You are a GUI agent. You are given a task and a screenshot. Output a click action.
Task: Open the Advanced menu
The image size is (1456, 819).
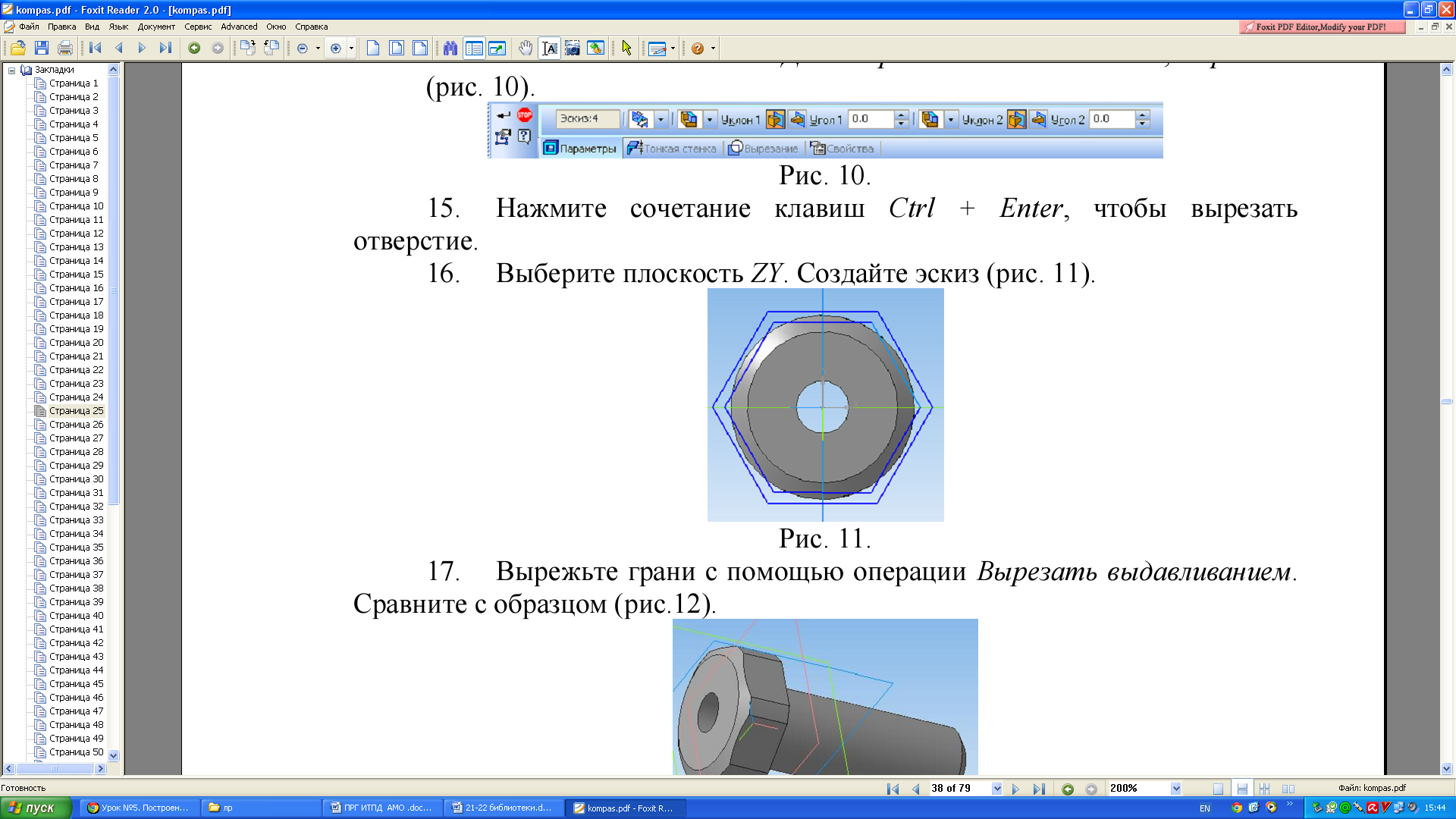(239, 27)
